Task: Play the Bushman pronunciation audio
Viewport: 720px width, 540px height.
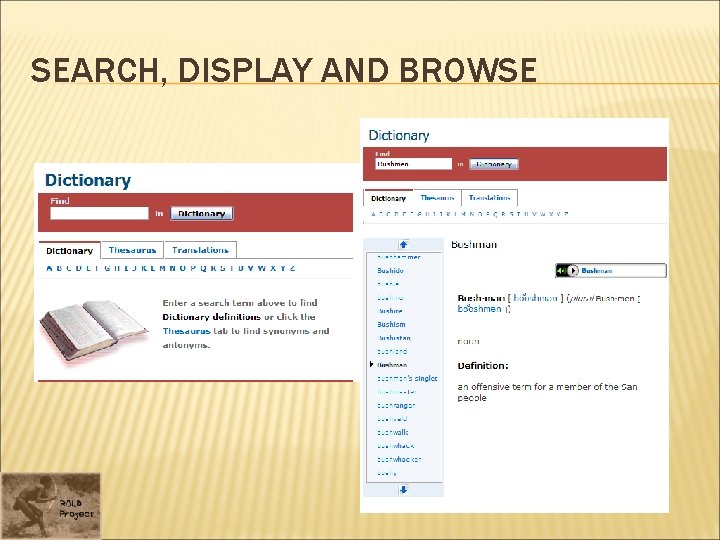Action: pyautogui.click(x=573, y=271)
